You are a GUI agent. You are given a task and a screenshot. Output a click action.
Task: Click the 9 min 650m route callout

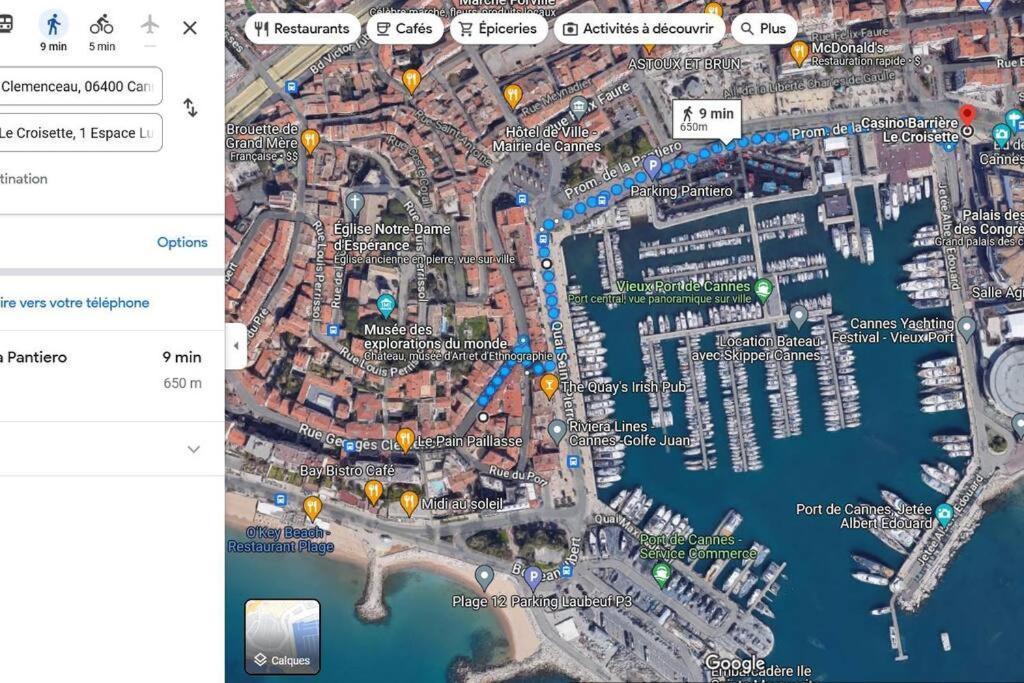707,119
